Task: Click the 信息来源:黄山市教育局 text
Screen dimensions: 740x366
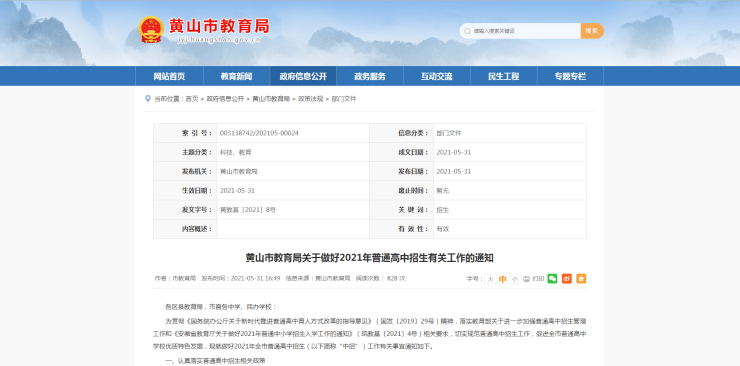Action: click(x=318, y=279)
